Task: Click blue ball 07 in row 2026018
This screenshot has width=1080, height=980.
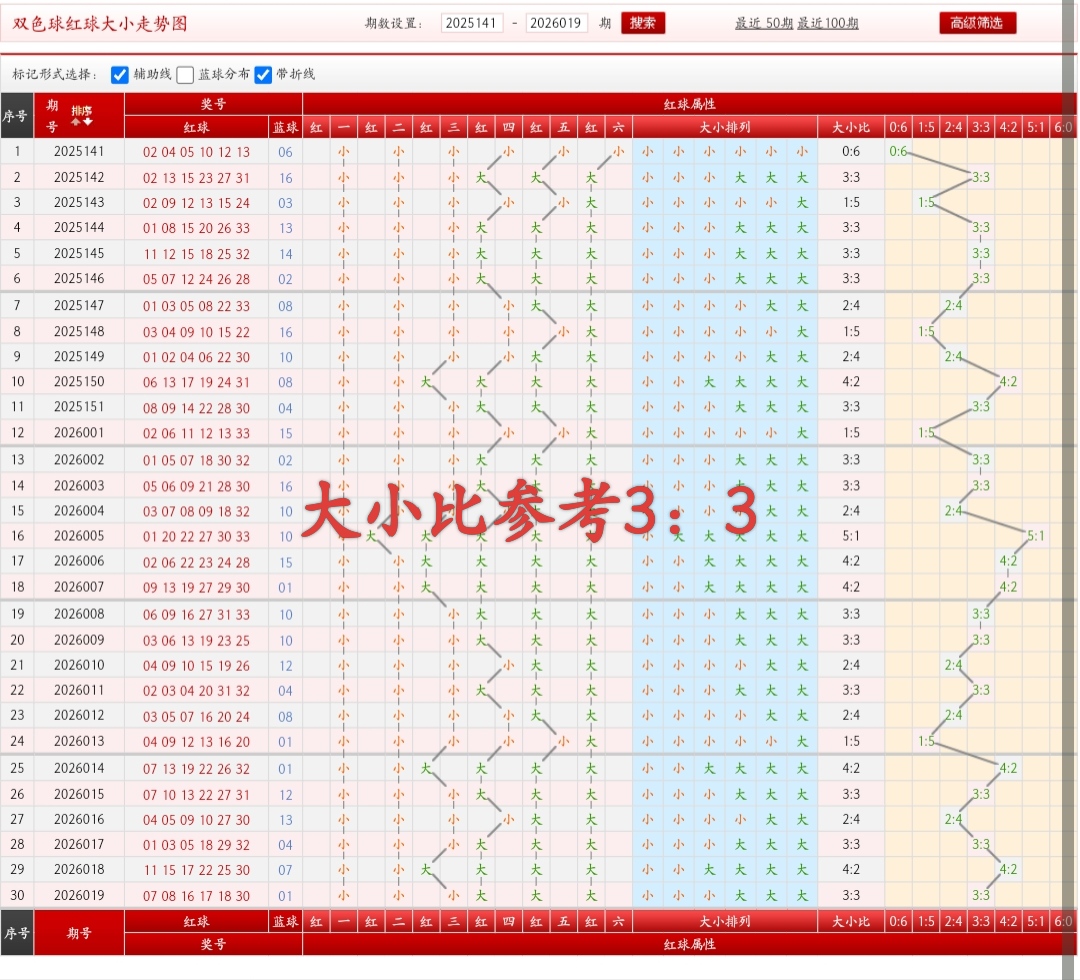Action: coord(285,870)
